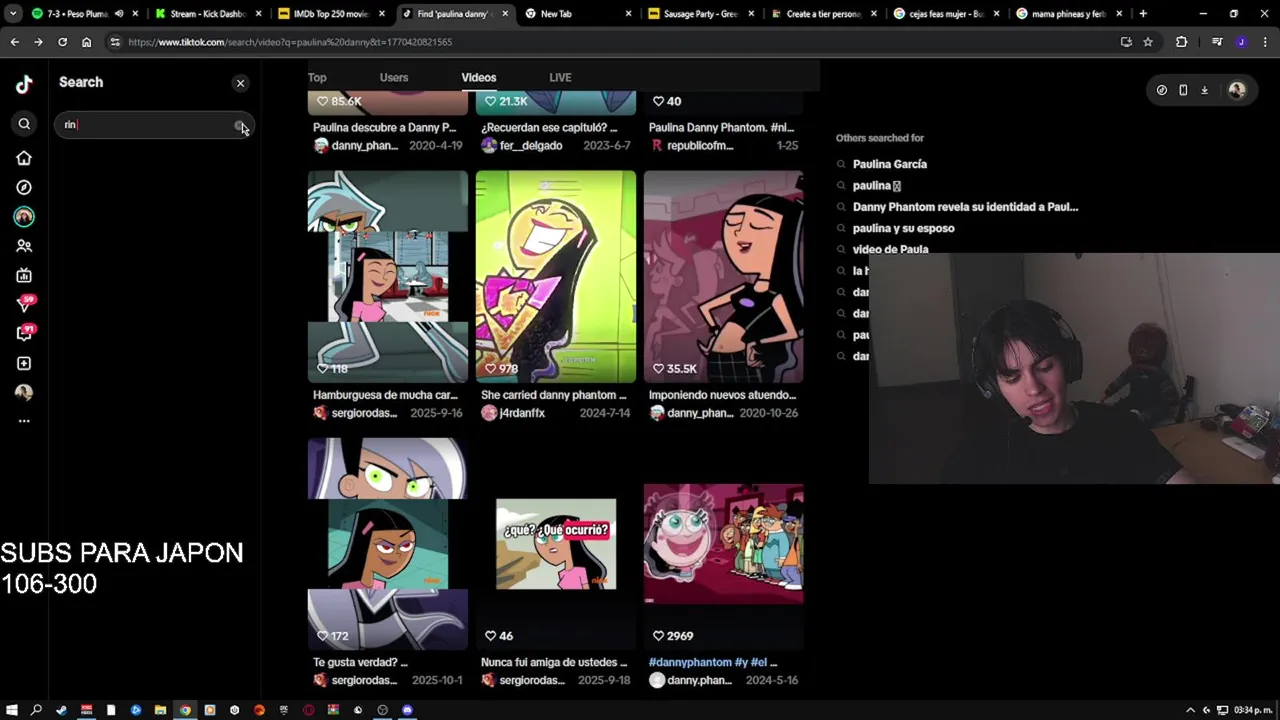Open the 'Paulina descubre a Danny P...' caption
This screenshot has width=1280, height=720.
click(x=384, y=128)
